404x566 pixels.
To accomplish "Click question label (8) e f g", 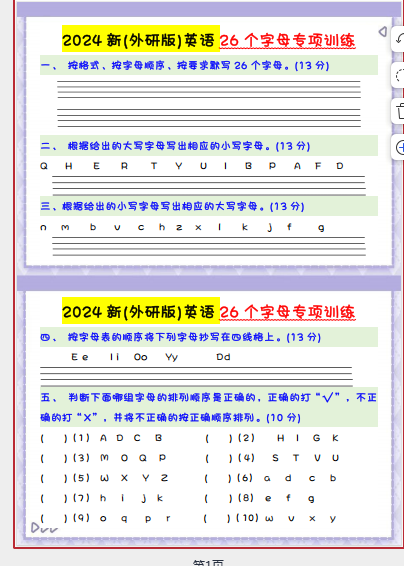I will tap(246, 498).
